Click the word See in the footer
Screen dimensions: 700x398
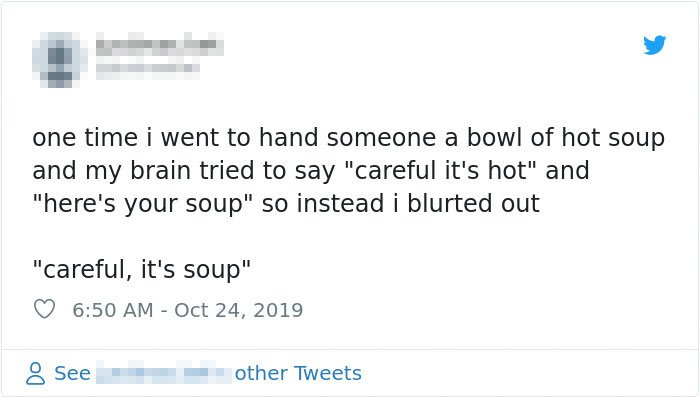click(x=72, y=373)
